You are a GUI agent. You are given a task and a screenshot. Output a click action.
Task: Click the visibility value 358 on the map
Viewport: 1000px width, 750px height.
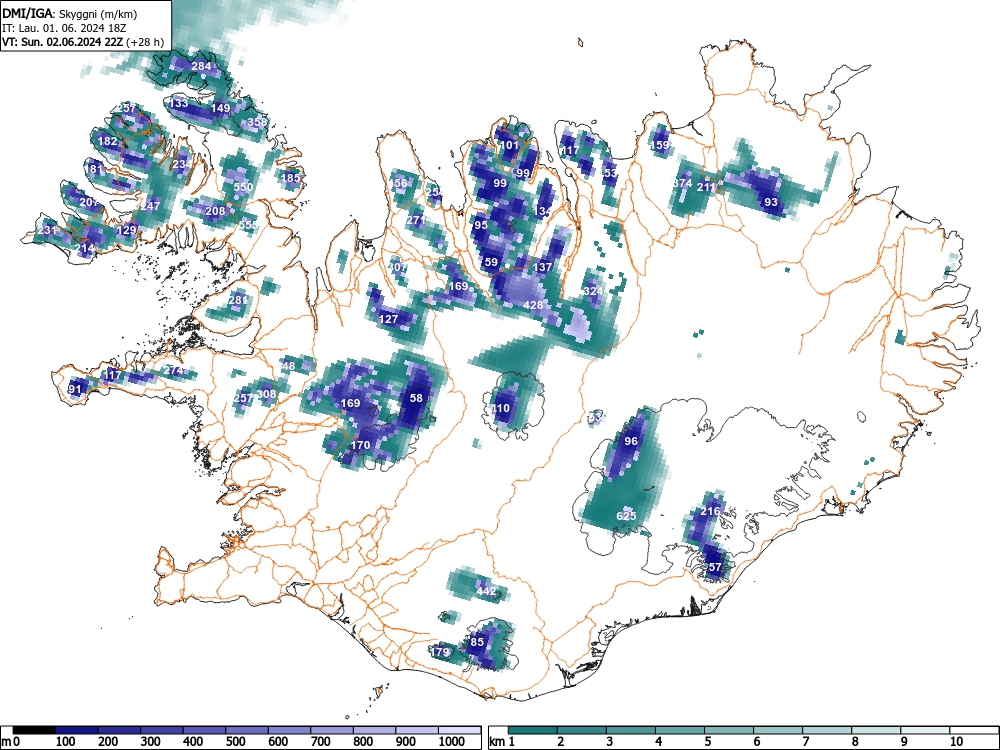click(258, 122)
